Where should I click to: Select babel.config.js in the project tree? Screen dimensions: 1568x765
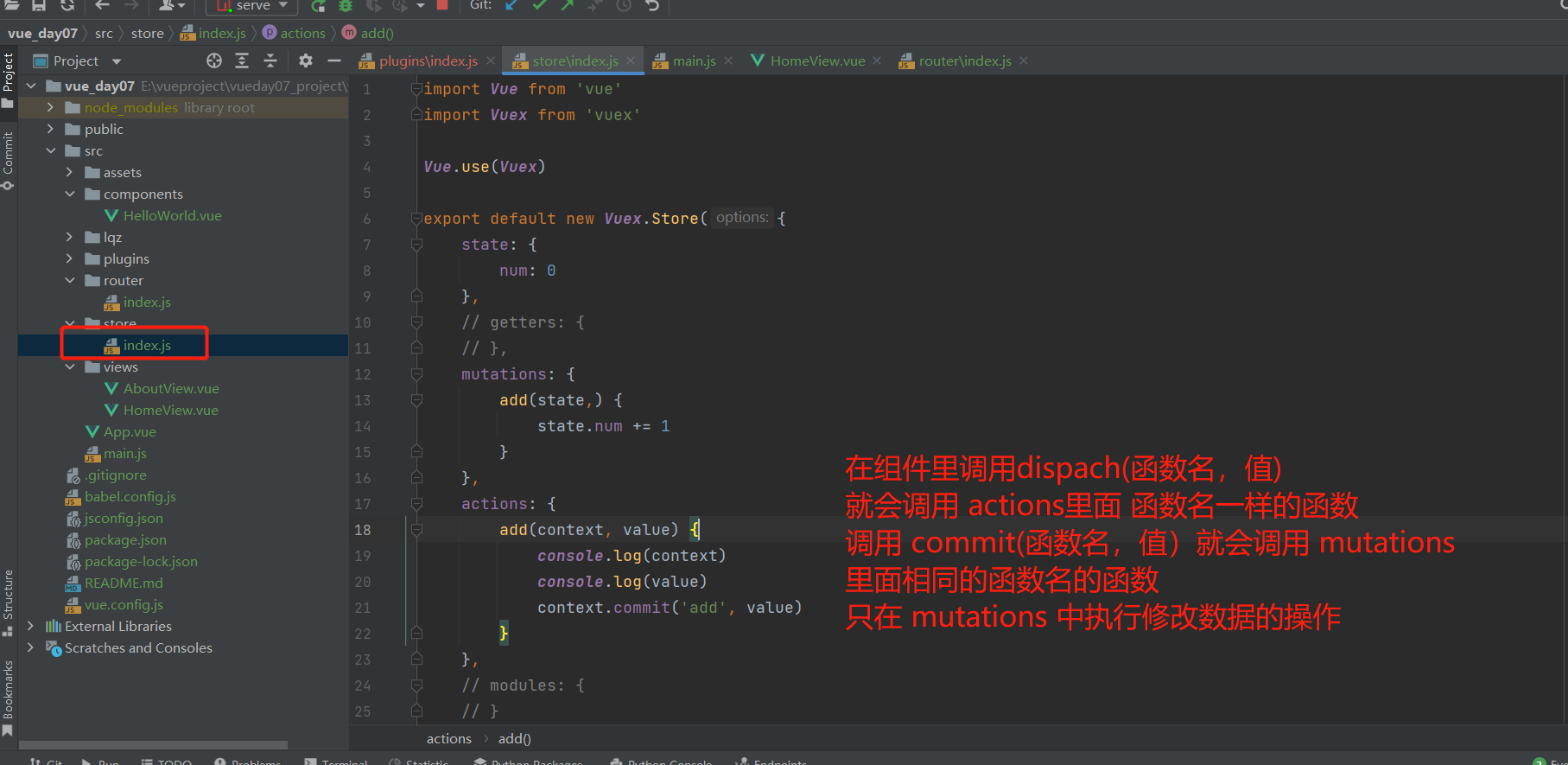pos(130,496)
